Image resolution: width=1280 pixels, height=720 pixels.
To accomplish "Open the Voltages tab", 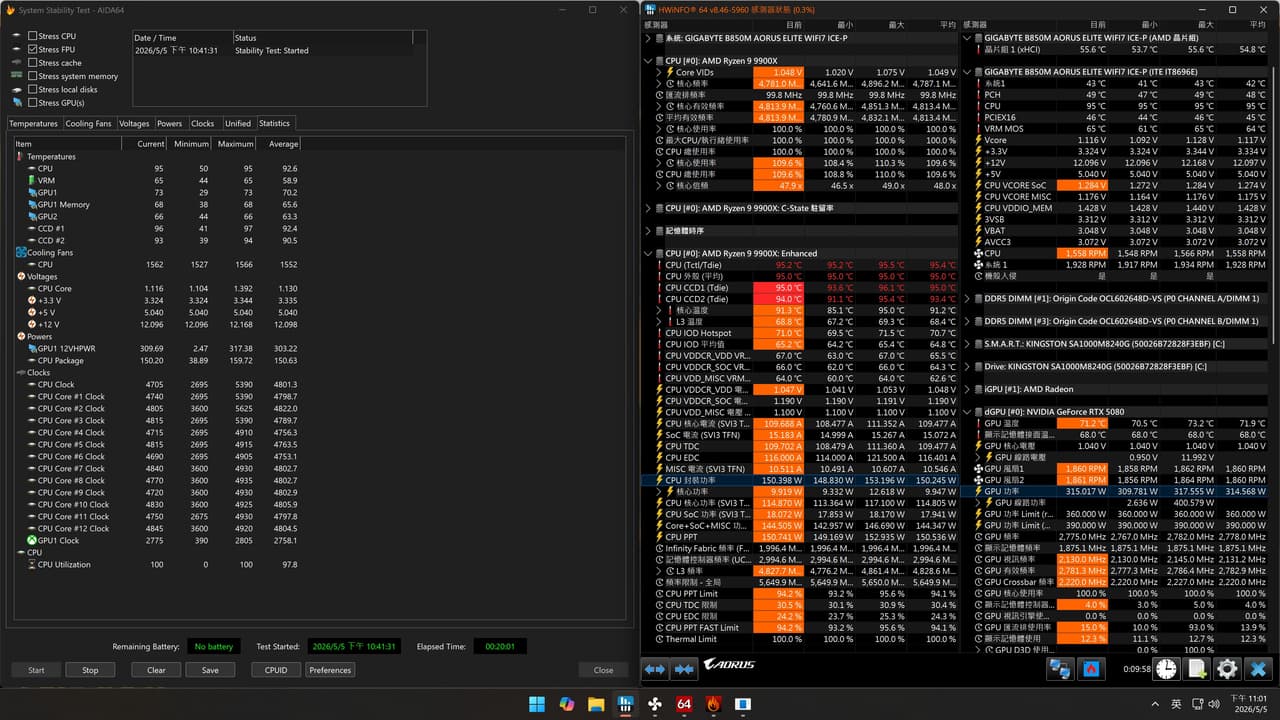I will pos(134,124).
